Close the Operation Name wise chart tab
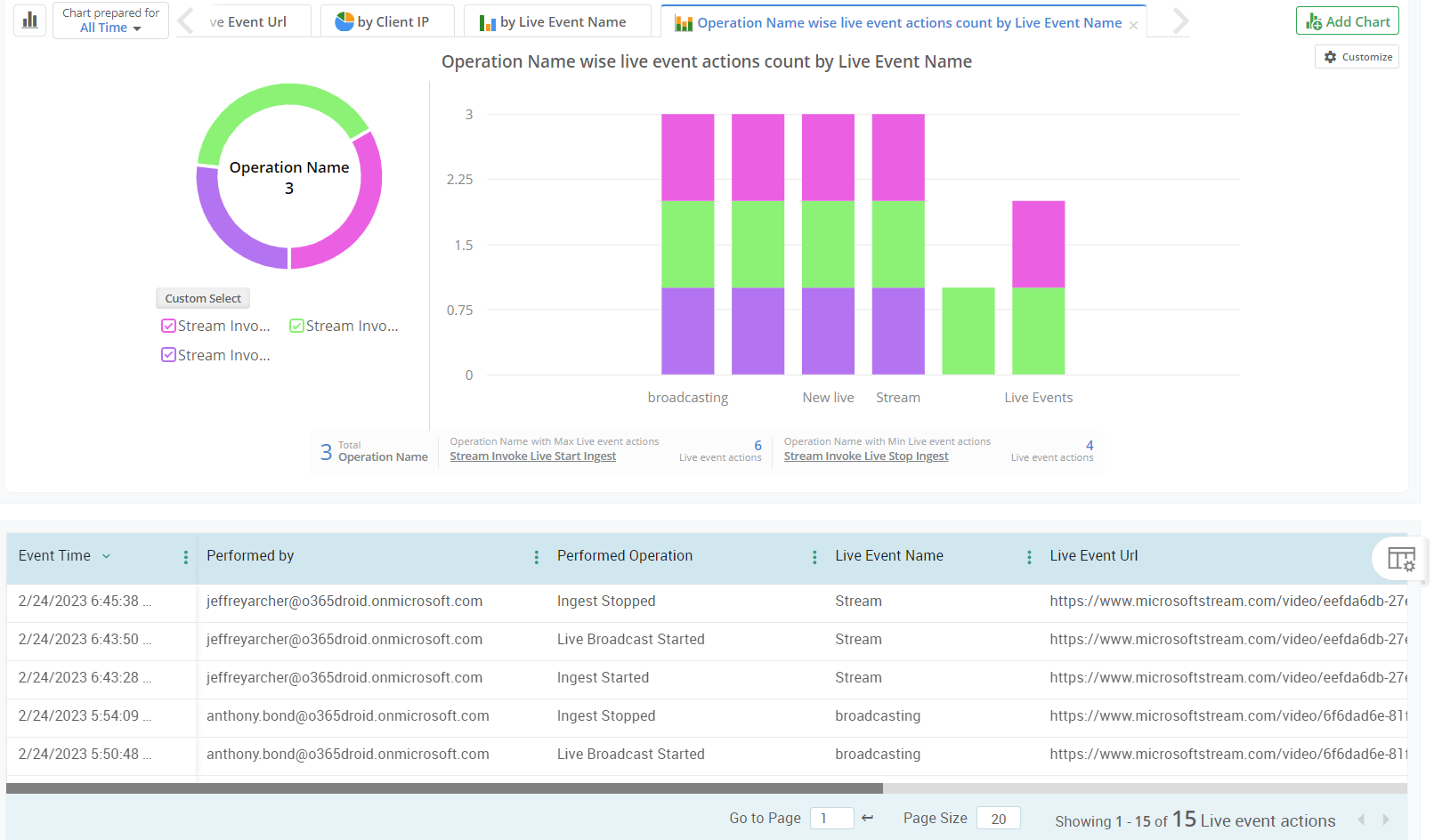Image resolution: width=1434 pixels, height=840 pixels. [1133, 25]
